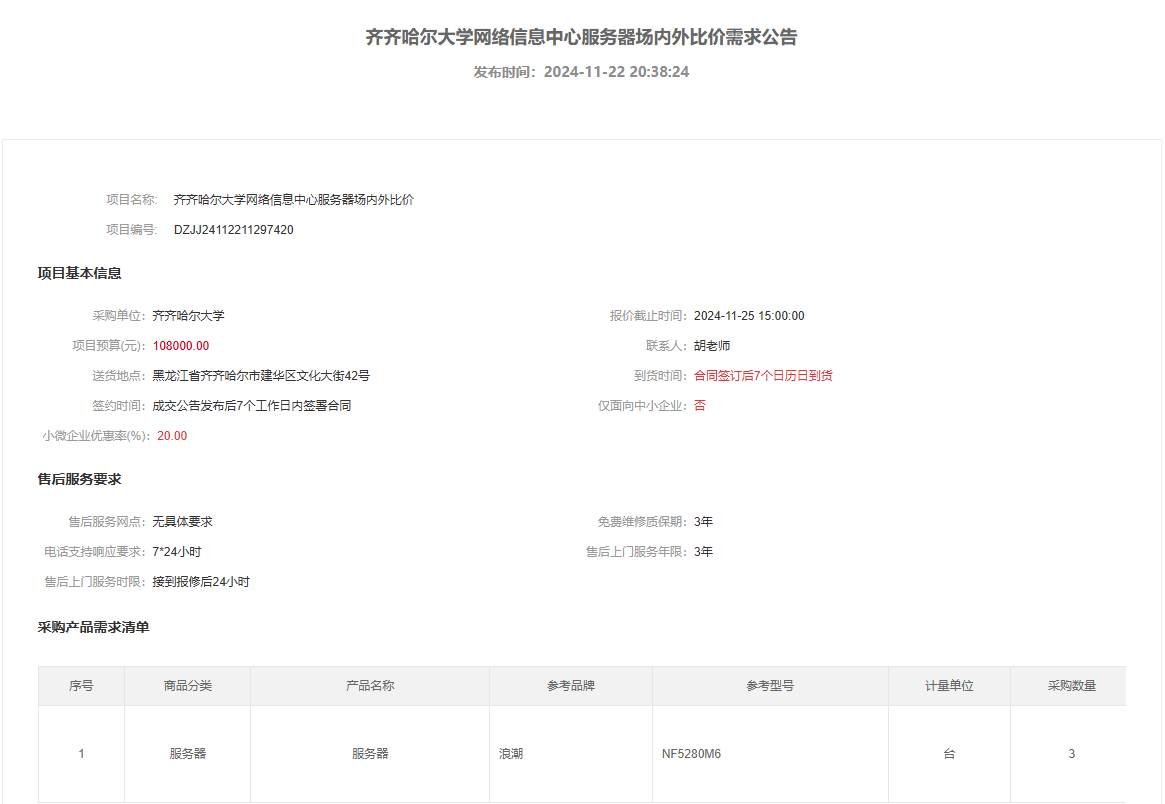1165x804 pixels.
Task: Click the red delivery time text
Action: [763, 376]
